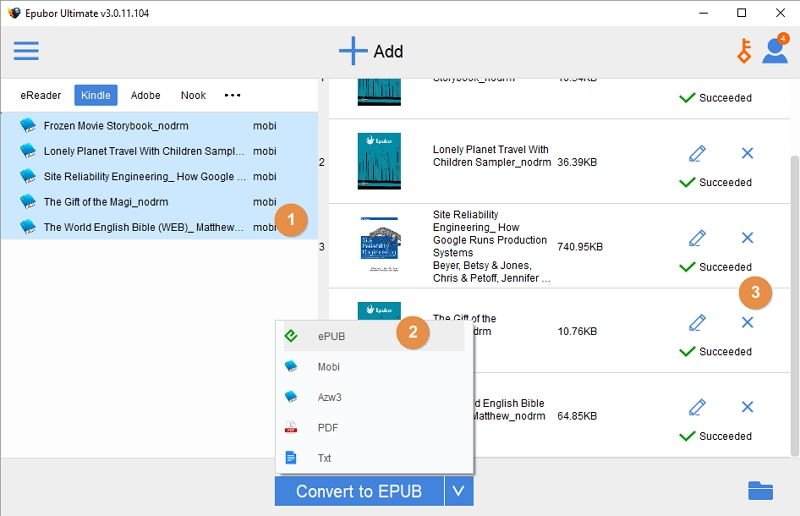Click book icon beside The Gift of the Magi
This screenshot has width=800, height=516.
[28, 202]
